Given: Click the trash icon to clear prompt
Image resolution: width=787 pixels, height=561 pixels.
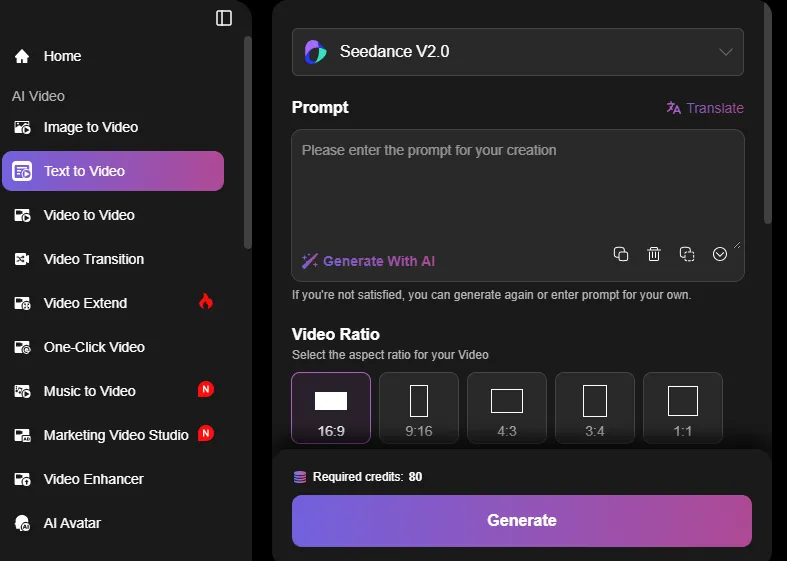Looking at the screenshot, I should click(x=654, y=254).
